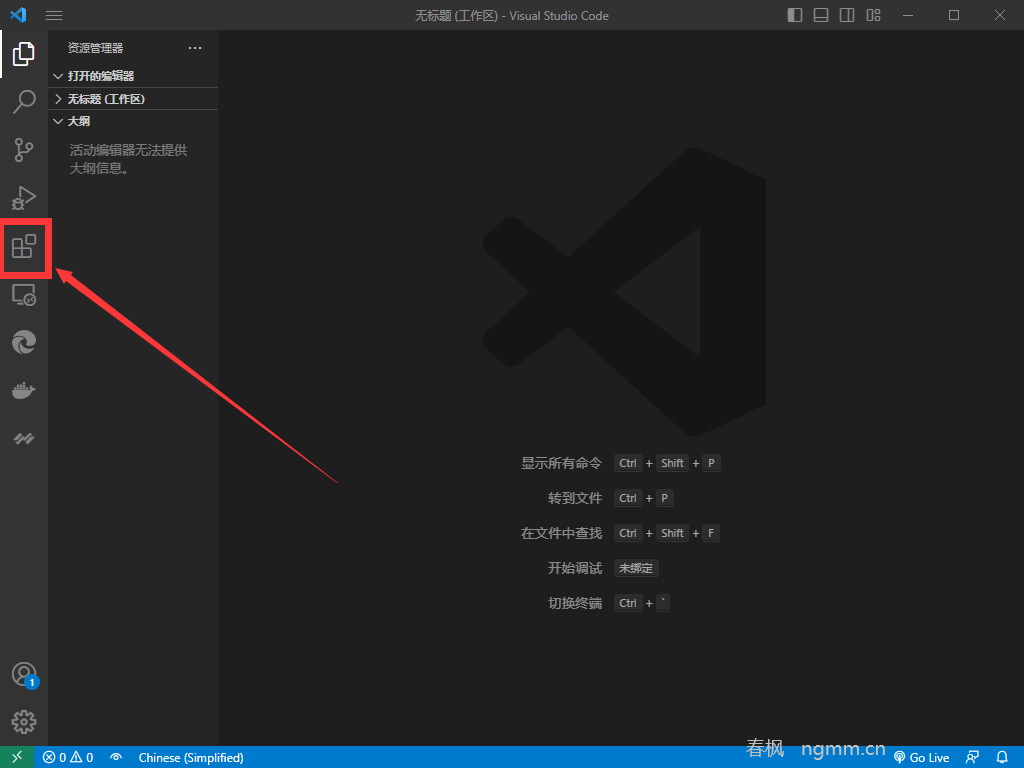The height and width of the screenshot is (768, 1024).
Task: Click the 活动编辑器无法提供大纲信息 message
Action: (x=128, y=159)
